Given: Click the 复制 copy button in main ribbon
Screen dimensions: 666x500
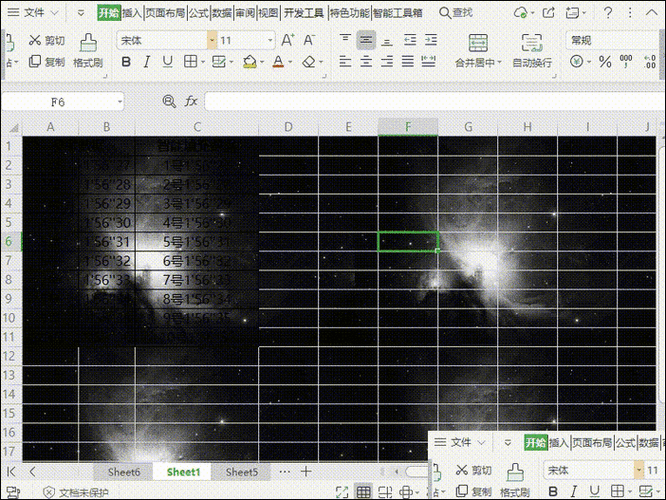Looking at the screenshot, I should (x=47, y=62).
